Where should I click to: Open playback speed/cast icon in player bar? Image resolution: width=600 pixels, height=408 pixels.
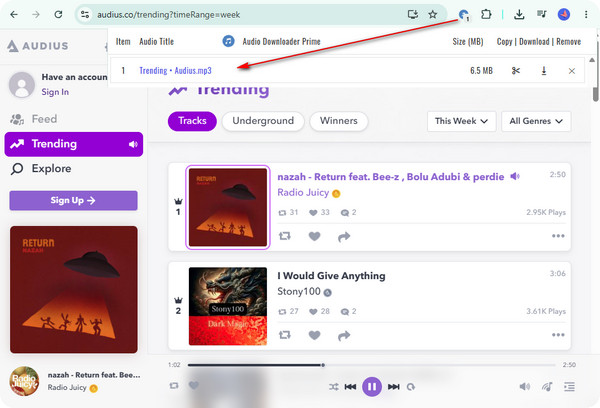[x=548, y=387]
